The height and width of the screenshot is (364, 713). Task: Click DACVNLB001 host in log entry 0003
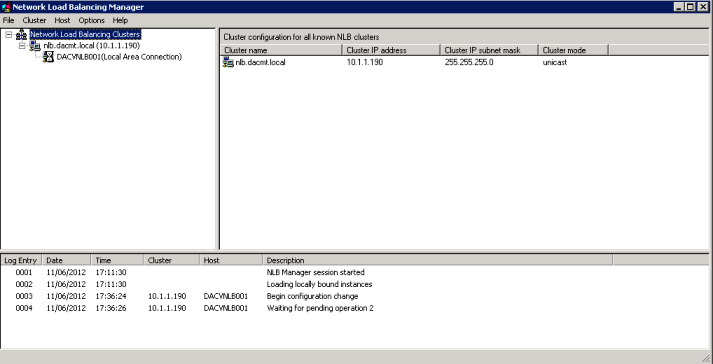[x=226, y=296]
